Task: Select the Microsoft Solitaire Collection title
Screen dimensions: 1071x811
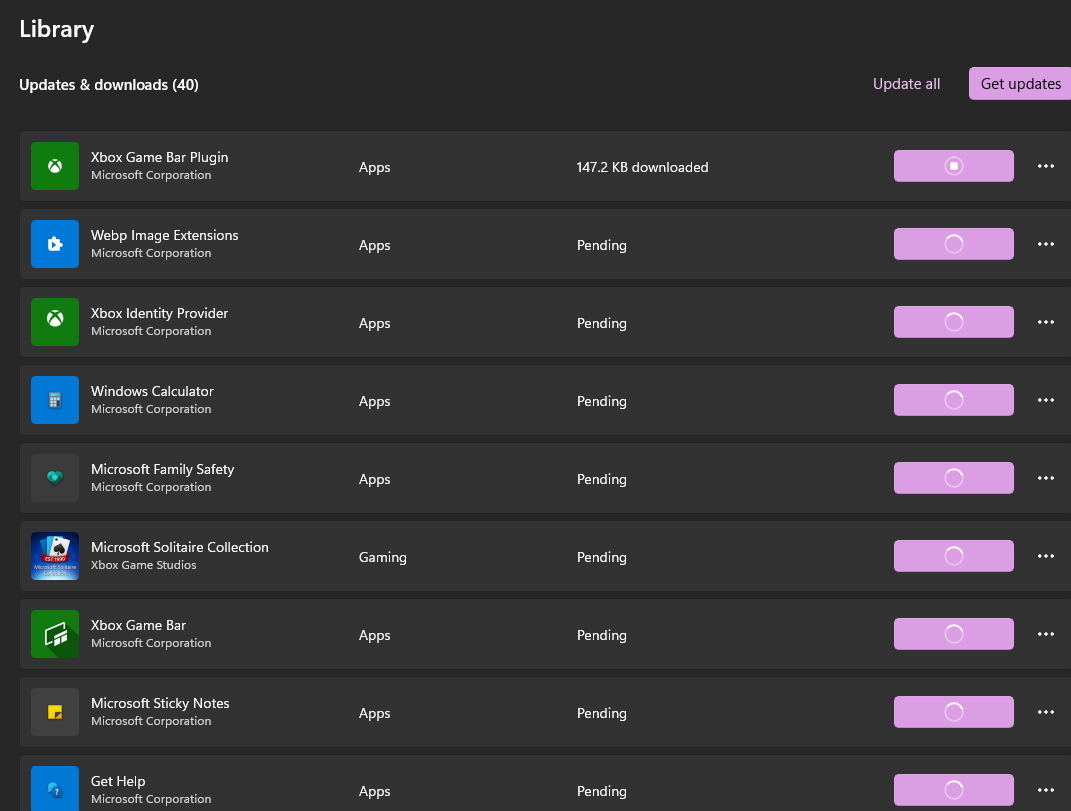Action: coord(180,547)
